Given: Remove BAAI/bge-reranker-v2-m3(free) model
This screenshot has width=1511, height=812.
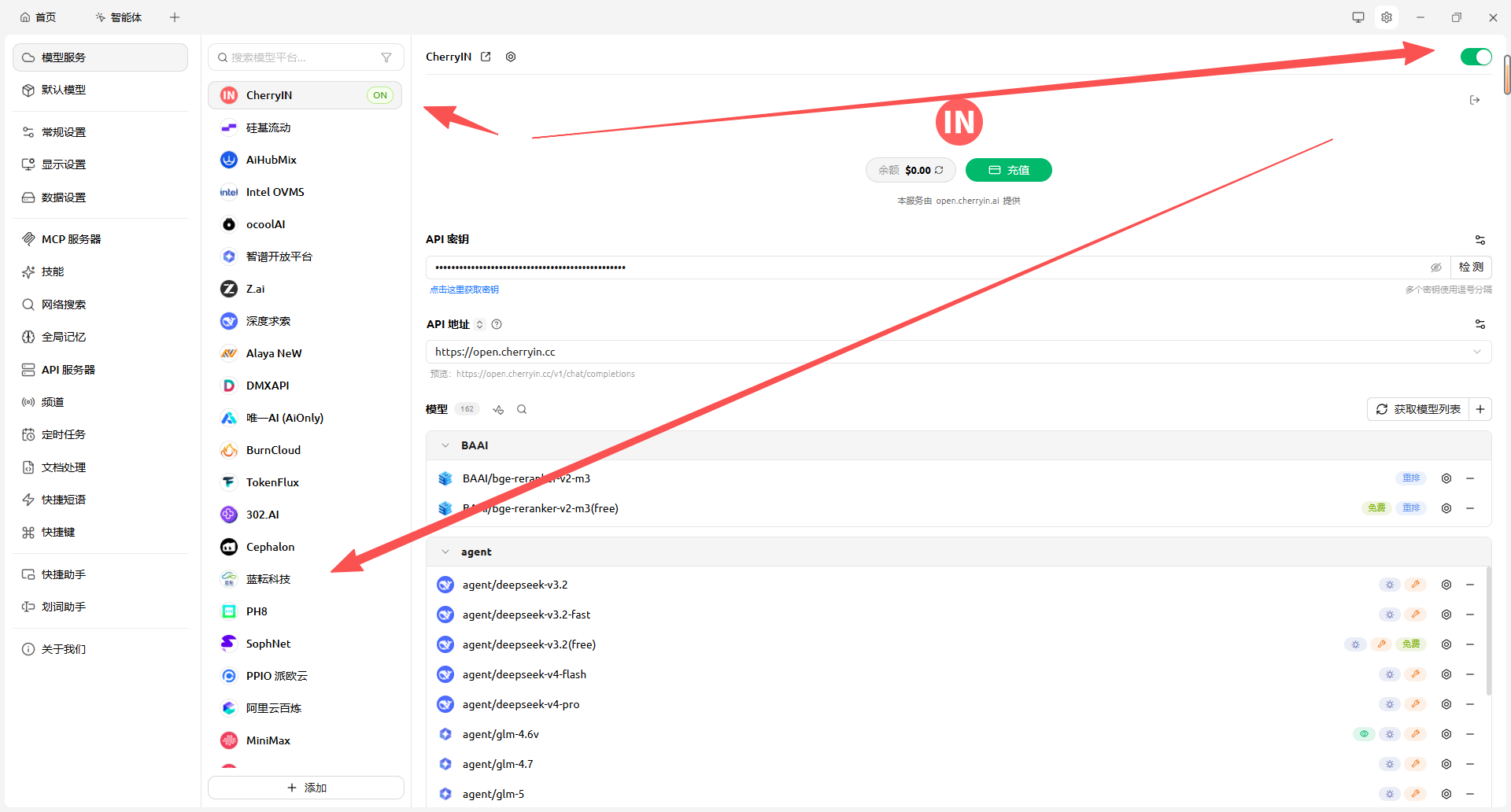Looking at the screenshot, I should (1470, 508).
